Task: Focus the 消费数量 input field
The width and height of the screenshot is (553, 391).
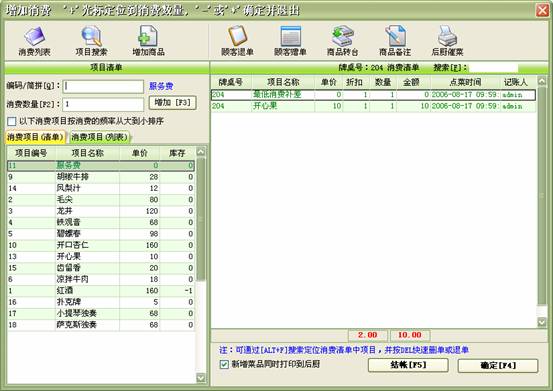Action: [103, 104]
